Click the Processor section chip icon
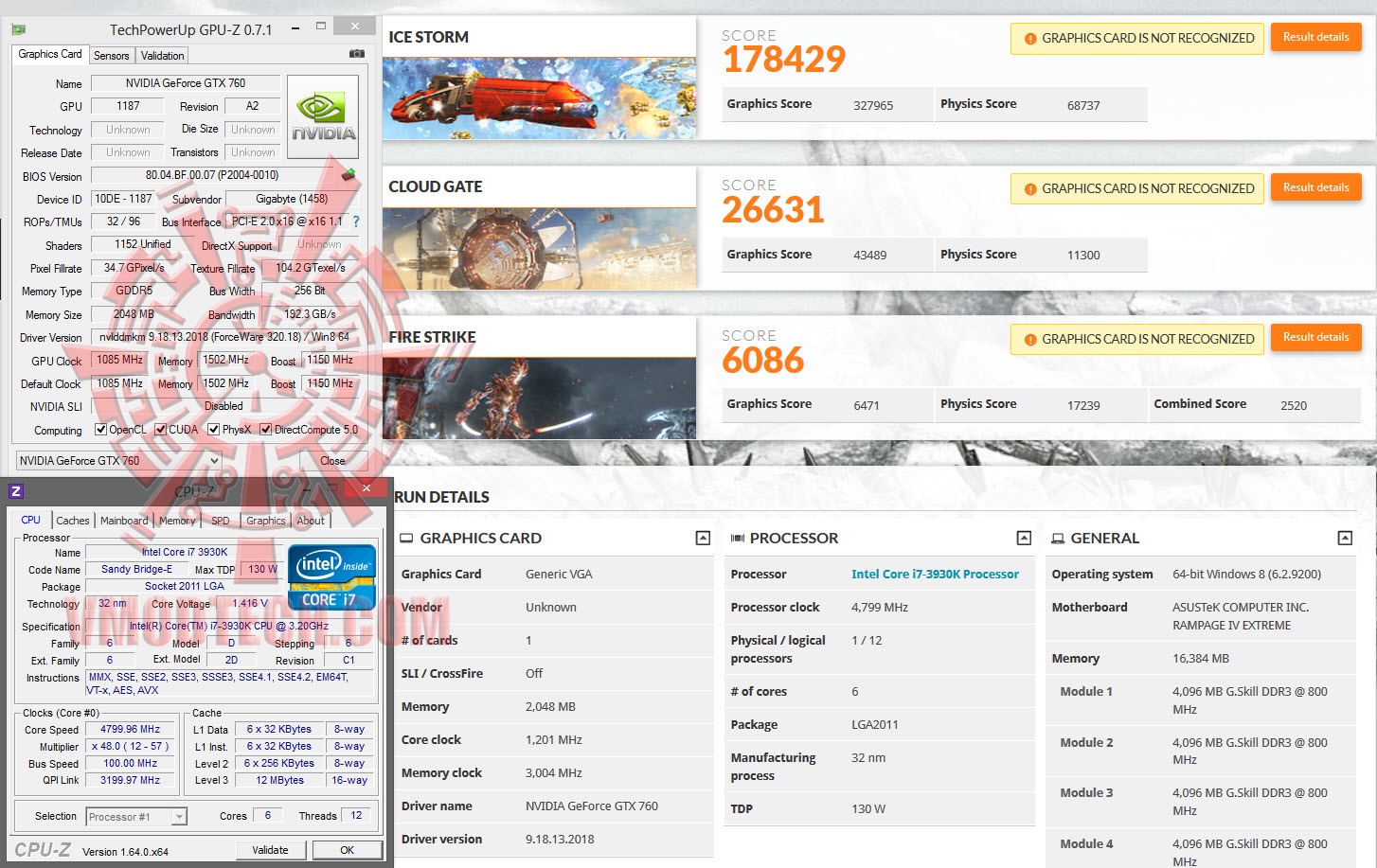The width and height of the screenshot is (1377, 868). 737,539
